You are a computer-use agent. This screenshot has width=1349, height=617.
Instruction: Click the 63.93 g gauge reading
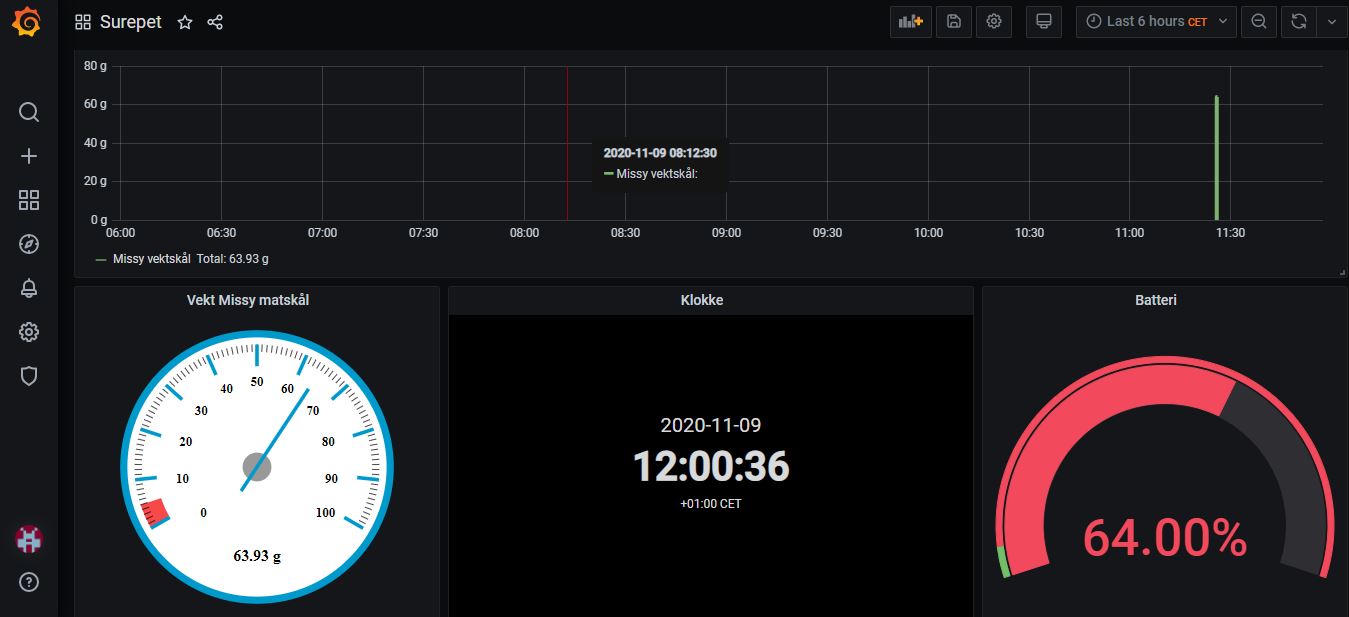pyautogui.click(x=257, y=555)
